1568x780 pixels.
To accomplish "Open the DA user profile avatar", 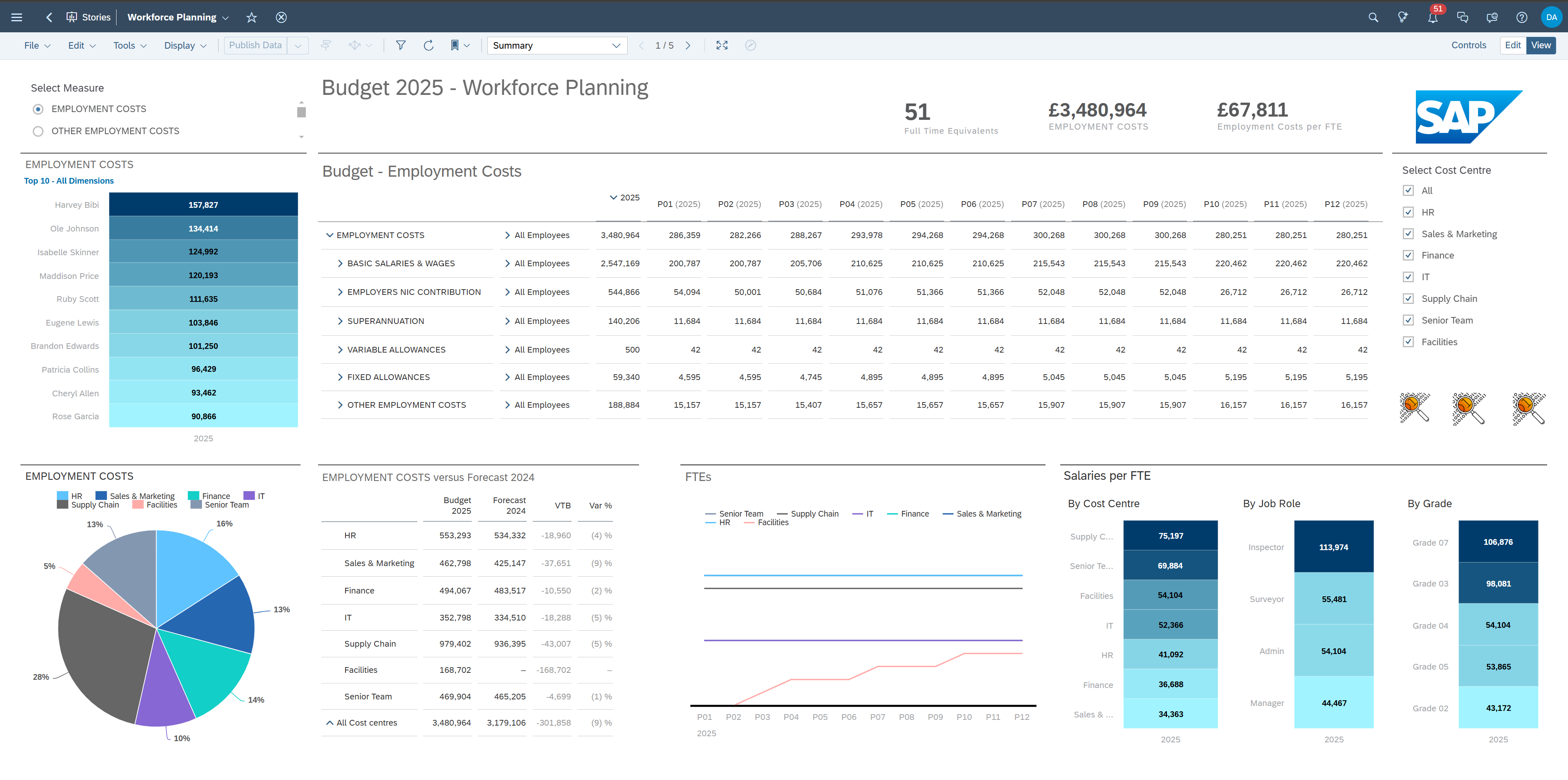I will pos(1551,17).
